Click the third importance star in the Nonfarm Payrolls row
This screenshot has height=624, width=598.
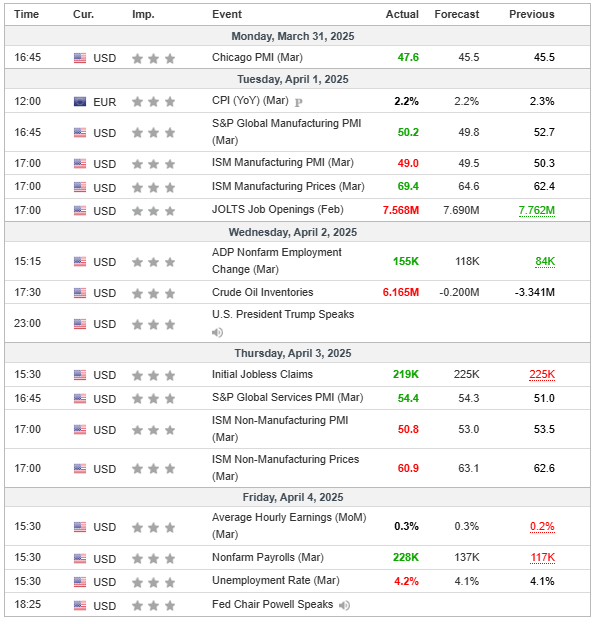click(170, 559)
